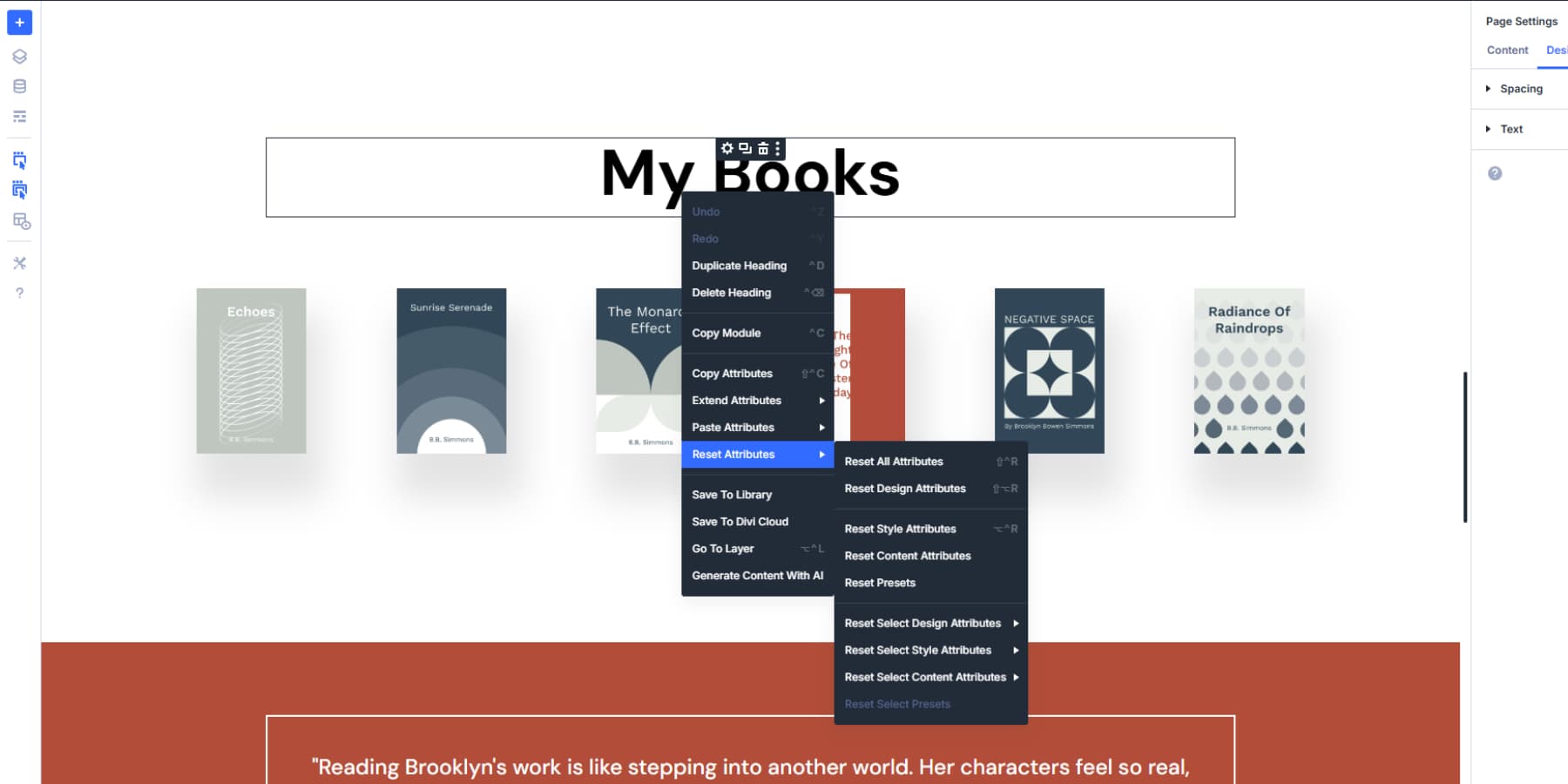1568x784 pixels.
Task: Click Save To Library menu entry
Action: tap(732, 495)
